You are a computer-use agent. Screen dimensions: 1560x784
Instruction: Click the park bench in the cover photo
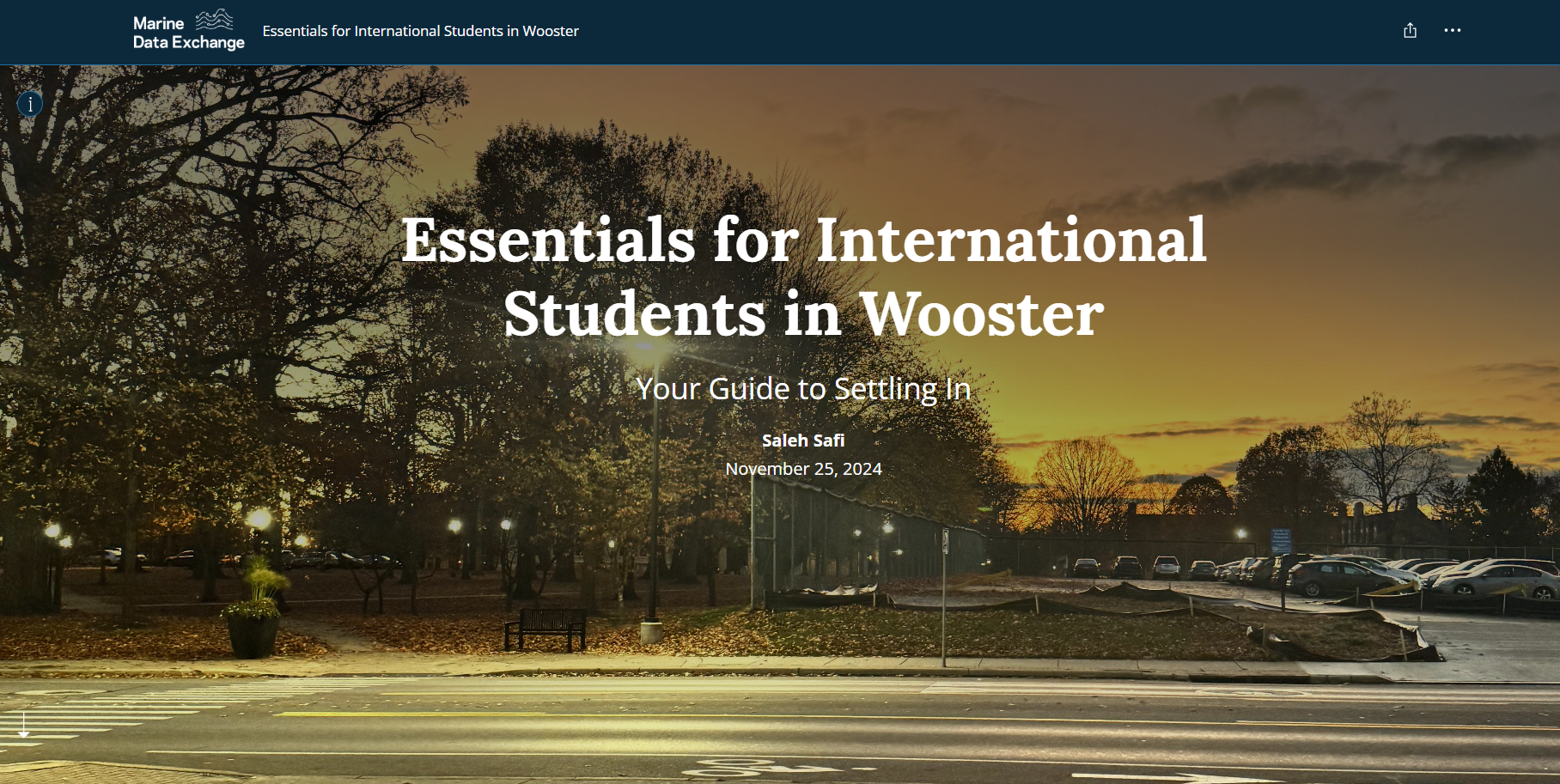545,629
